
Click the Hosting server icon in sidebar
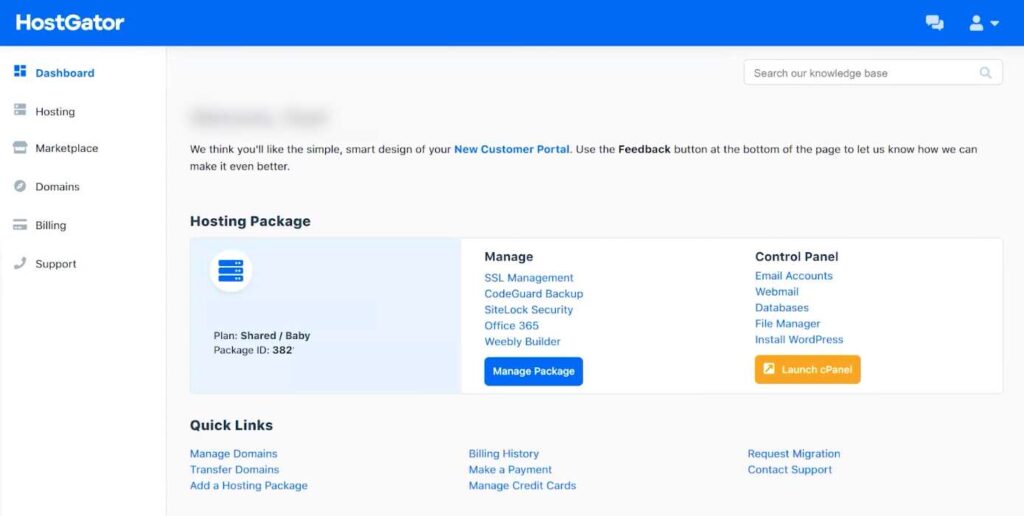pyautogui.click(x=20, y=110)
